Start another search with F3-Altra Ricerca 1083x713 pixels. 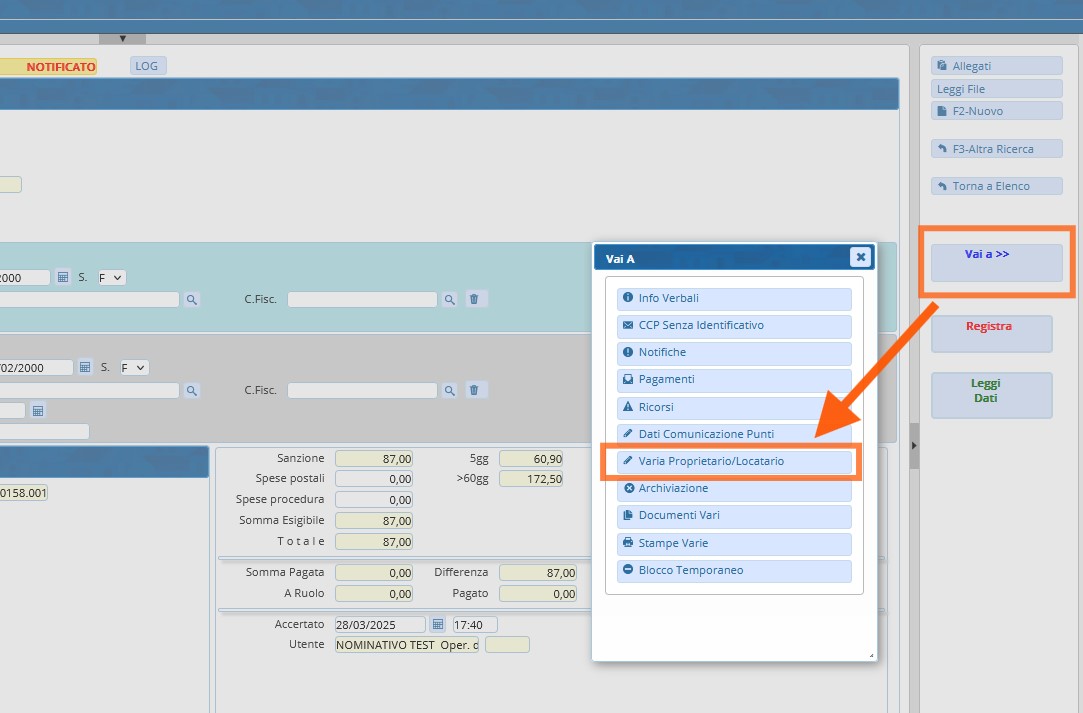click(x=997, y=149)
